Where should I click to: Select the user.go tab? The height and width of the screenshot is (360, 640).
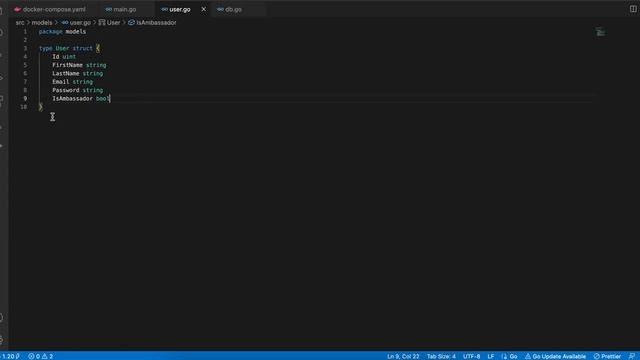coord(180,9)
